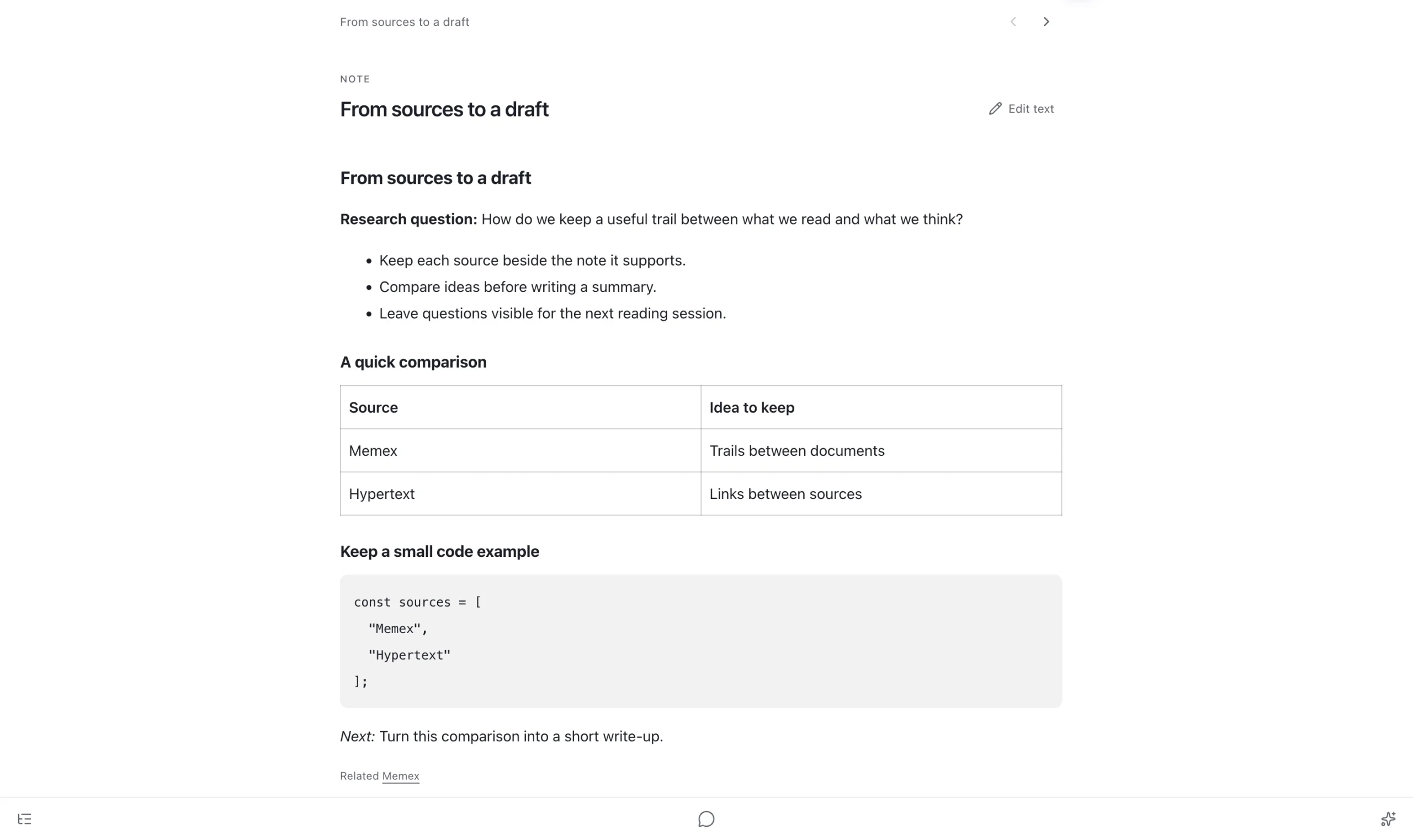
Task: Click the 'Keep a small code example' heading
Action: coord(439,551)
